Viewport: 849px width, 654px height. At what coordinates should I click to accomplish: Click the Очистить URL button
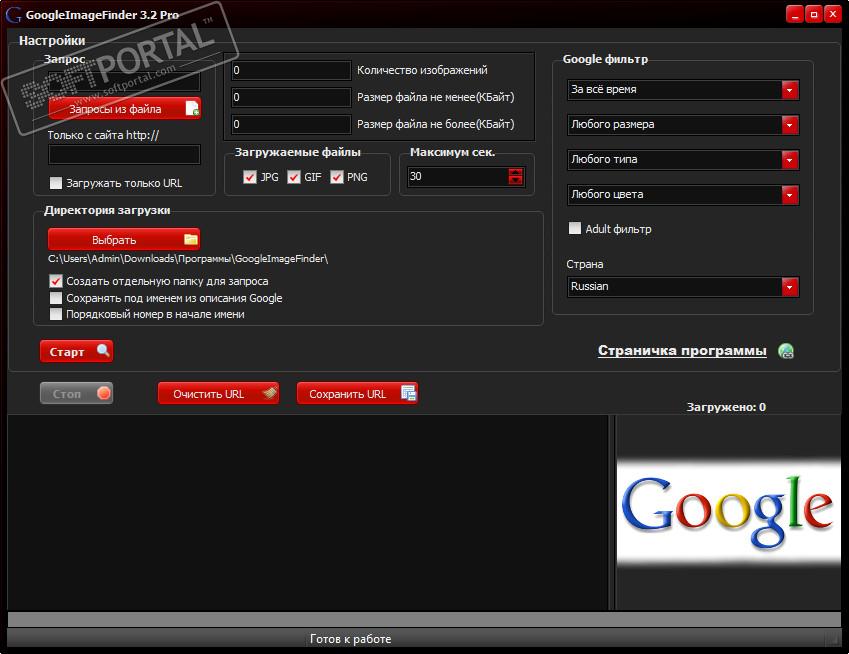[218, 393]
